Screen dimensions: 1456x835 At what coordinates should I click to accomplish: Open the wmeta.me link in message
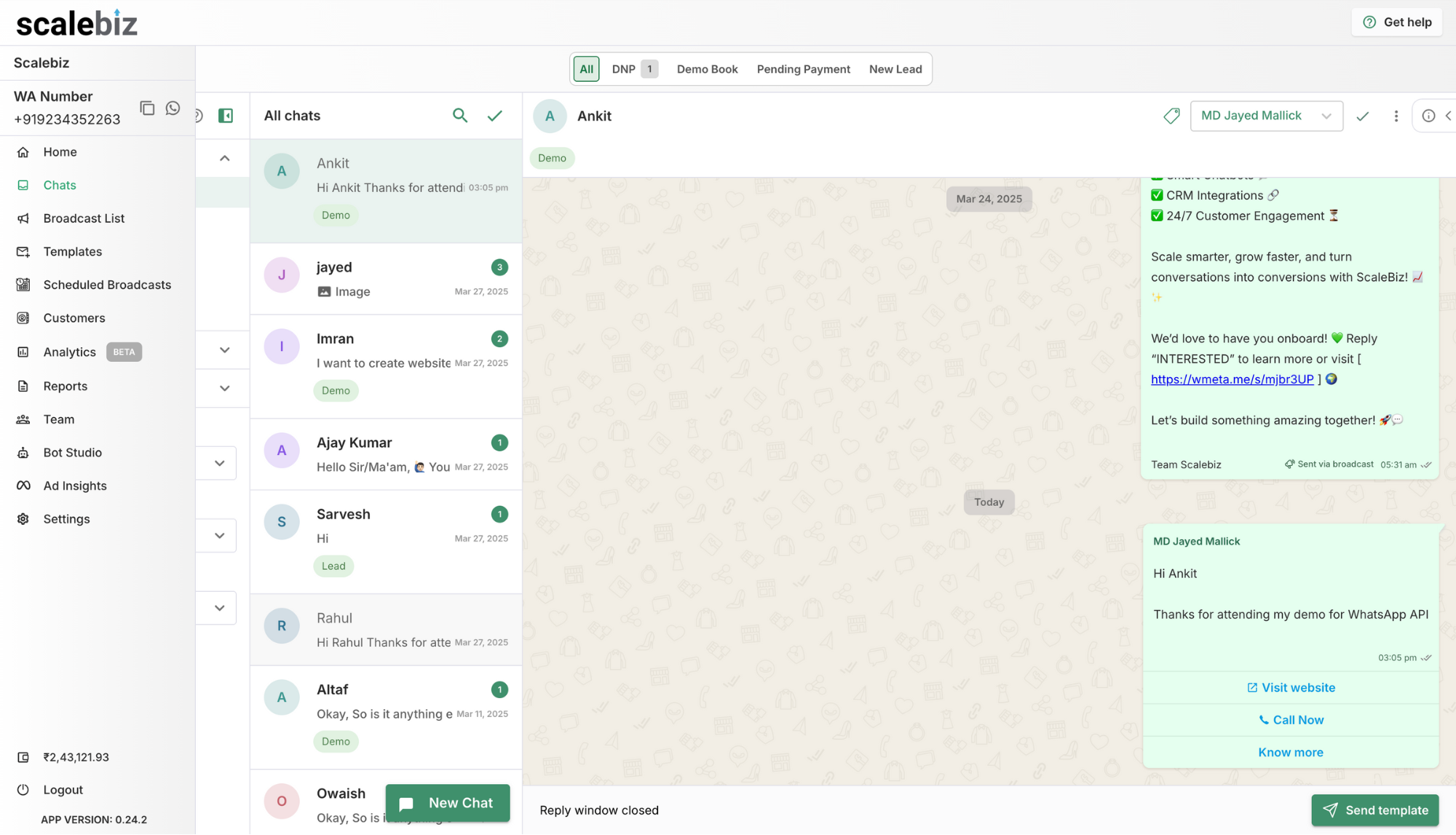(1232, 379)
